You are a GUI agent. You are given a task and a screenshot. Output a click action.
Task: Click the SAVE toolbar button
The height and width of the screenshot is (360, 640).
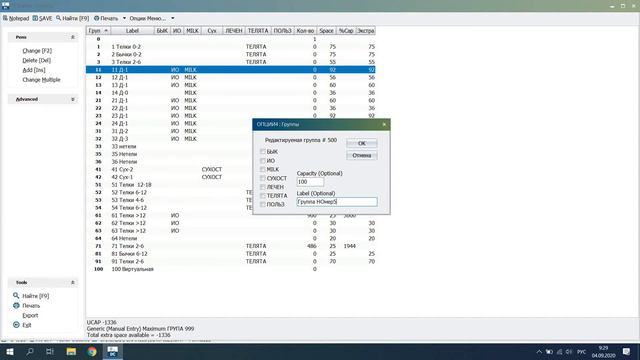(42, 18)
